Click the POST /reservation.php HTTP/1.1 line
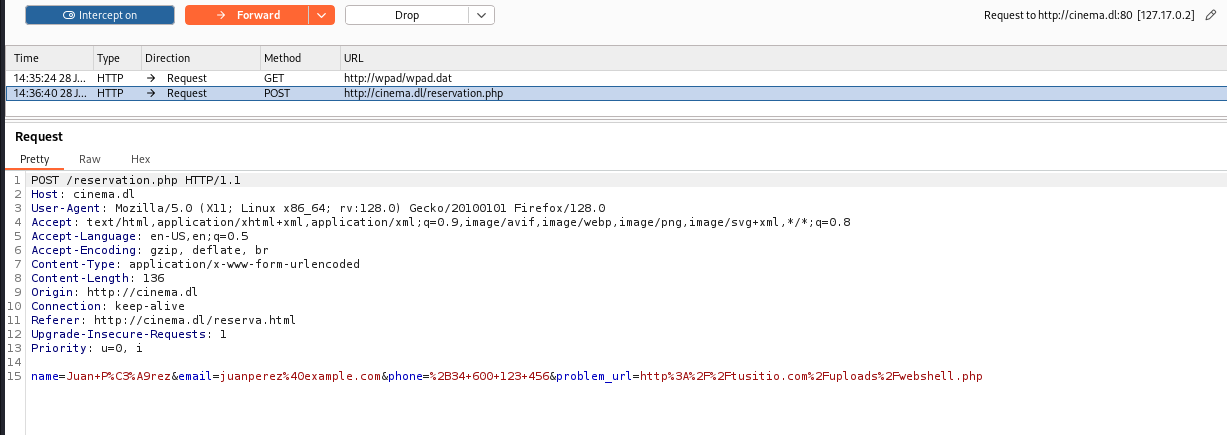Screen dimensions: 1227x435 136,180
